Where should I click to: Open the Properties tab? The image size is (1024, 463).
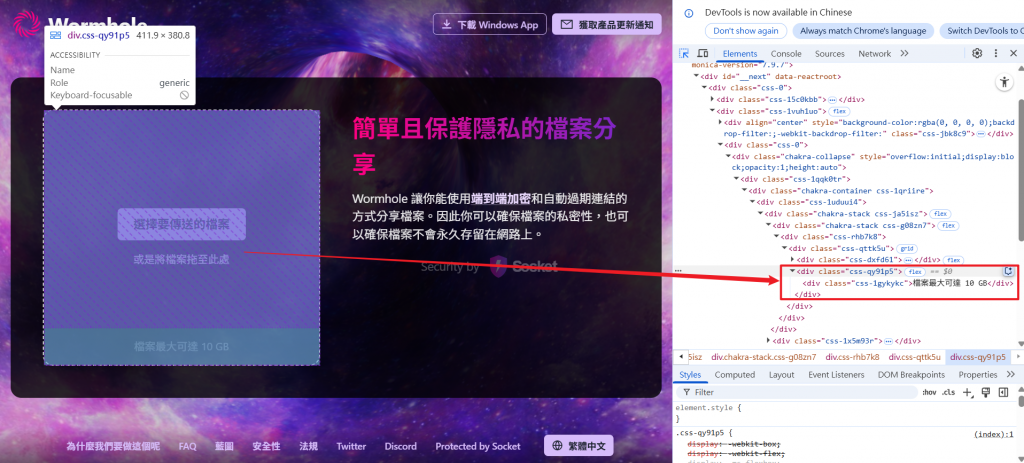pos(978,375)
